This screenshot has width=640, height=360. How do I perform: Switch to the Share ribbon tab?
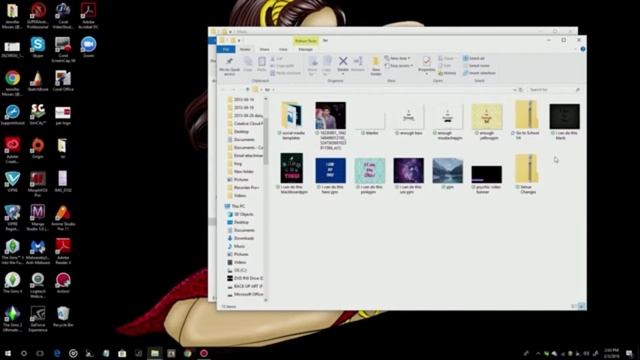tap(264, 49)
